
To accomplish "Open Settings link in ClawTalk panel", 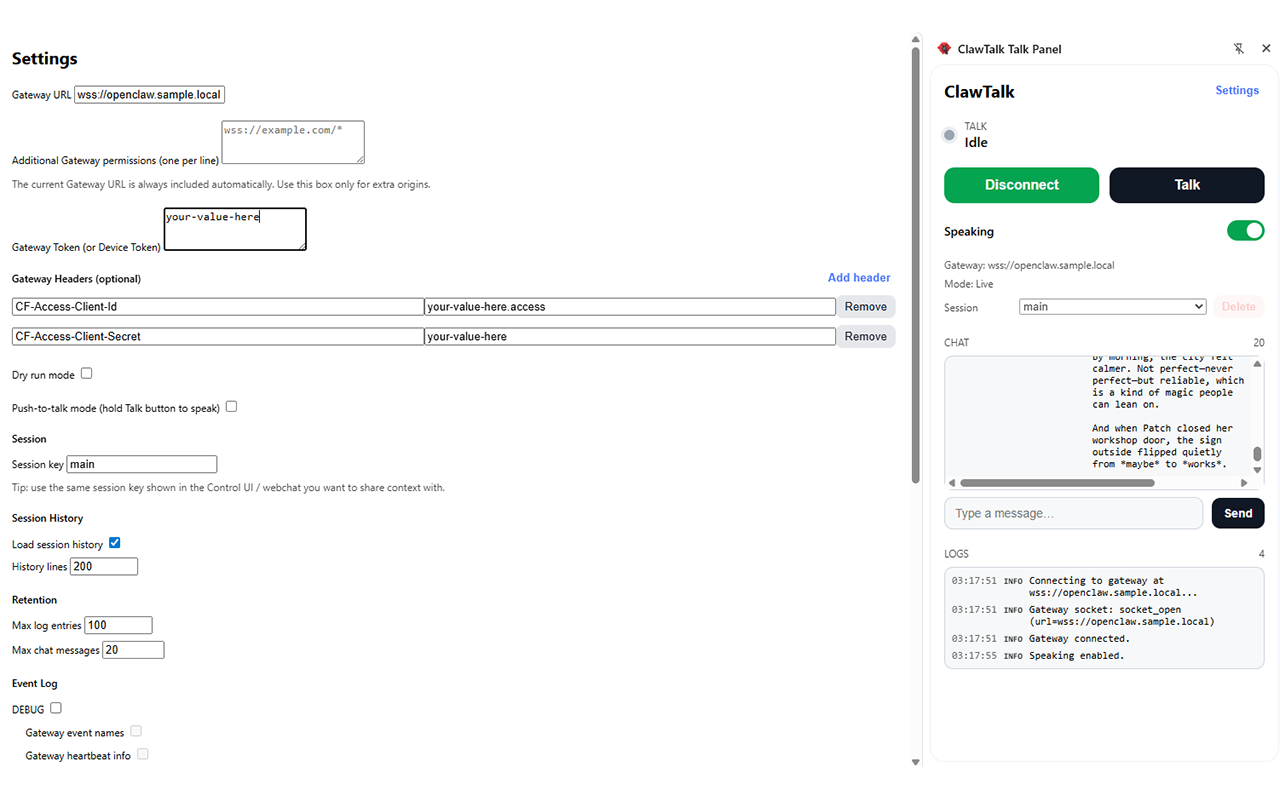I will coord(1237,90).
